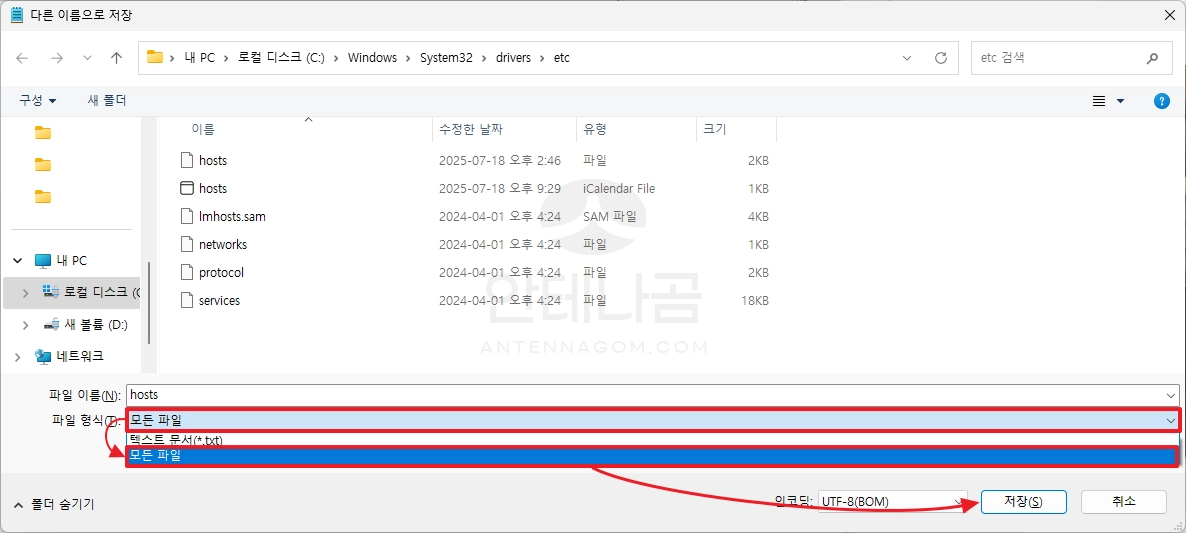Screen dimensions: 1186x533
Task: Open file name dropdown arrow
Action: 1172,395
